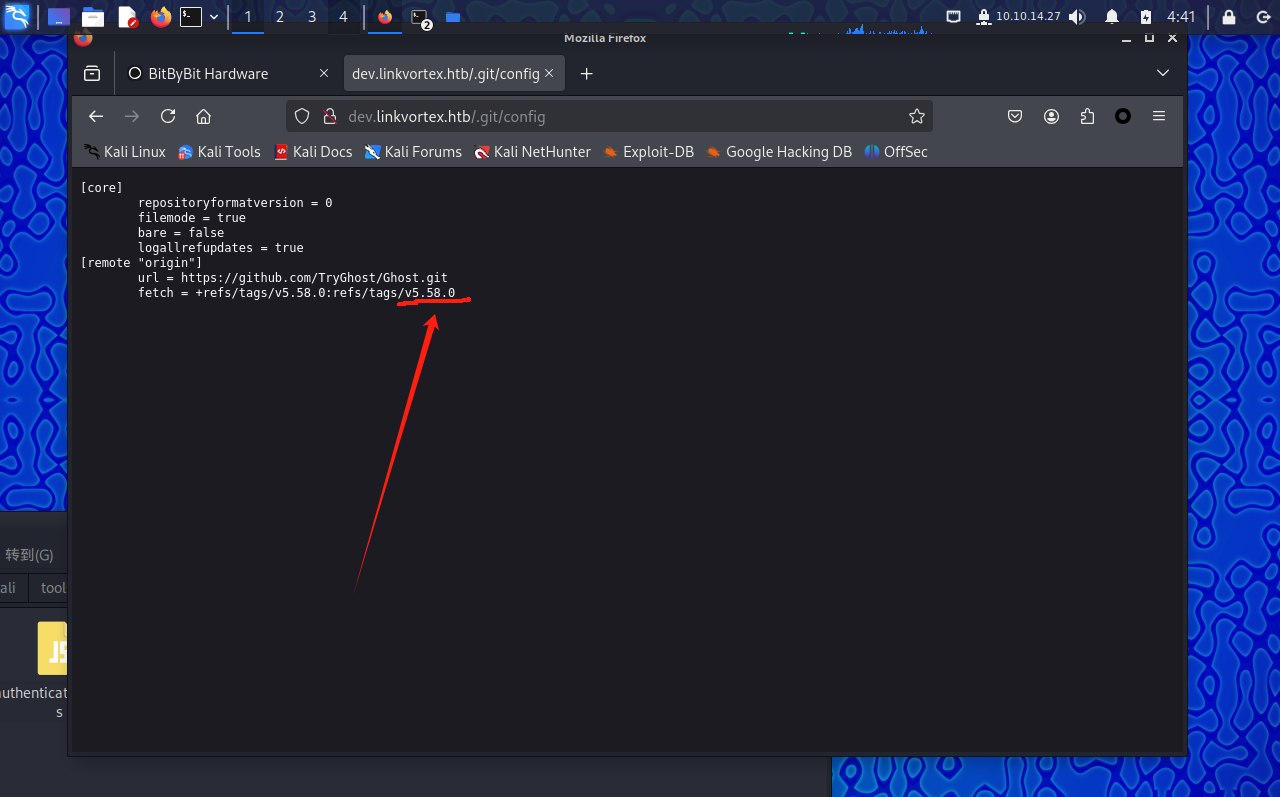
Task: Minimize the Firefox window
Action: [x=1127, y=38]
